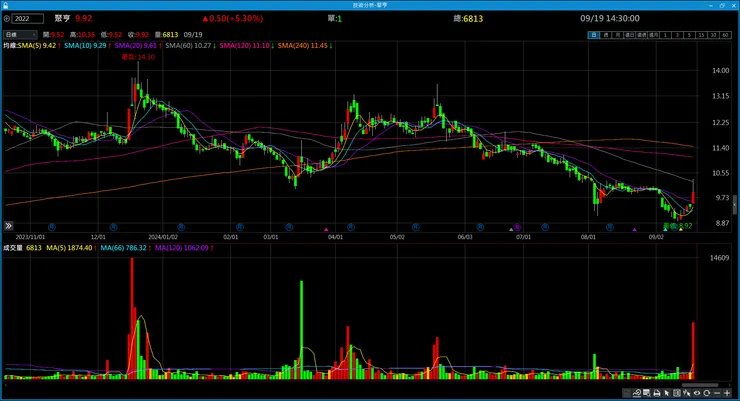Screen dimensions: 740x401
Task: Click the vertical scroll handle on right edge
Action: click(x=734, y=206)
